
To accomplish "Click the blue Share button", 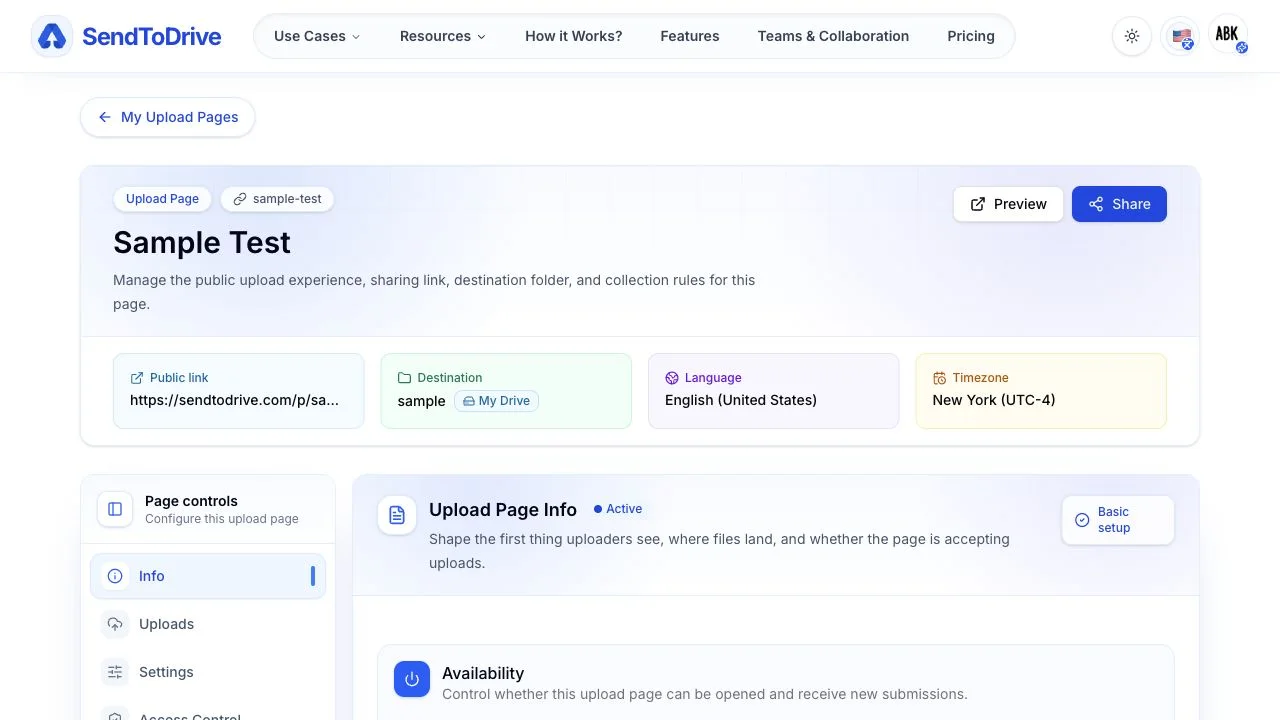I will [x=1119, y=204].
